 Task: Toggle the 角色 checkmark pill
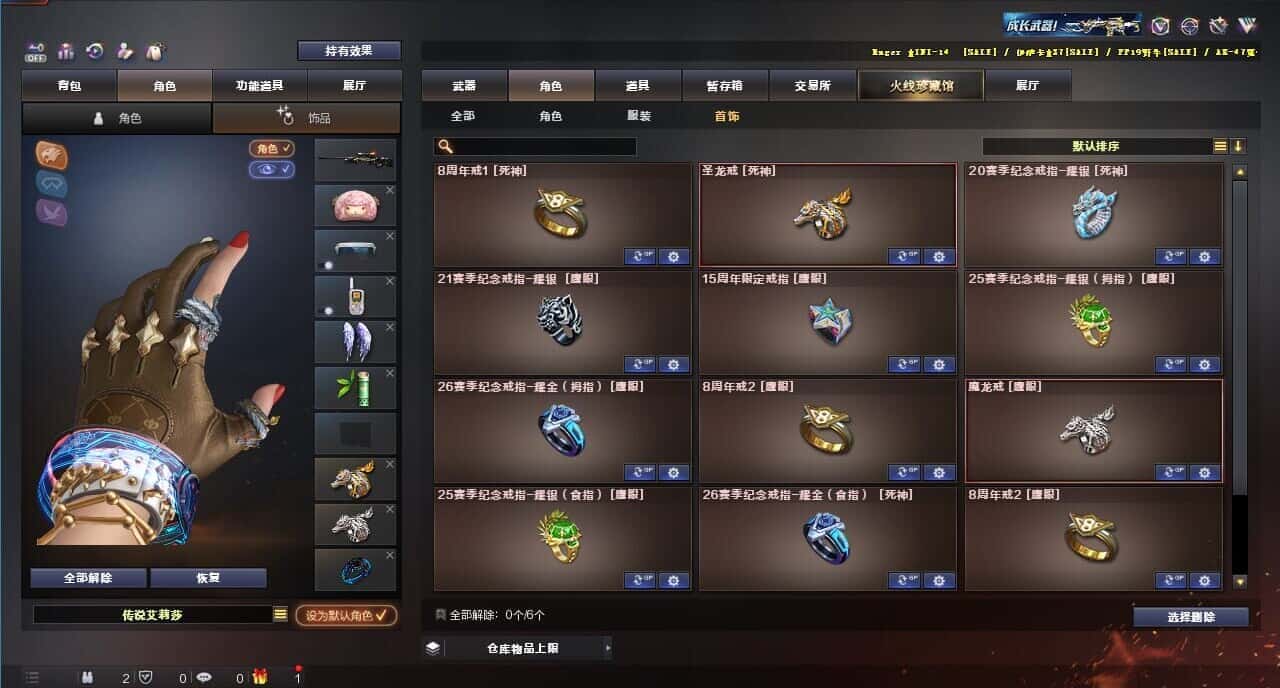pos(272,148)
